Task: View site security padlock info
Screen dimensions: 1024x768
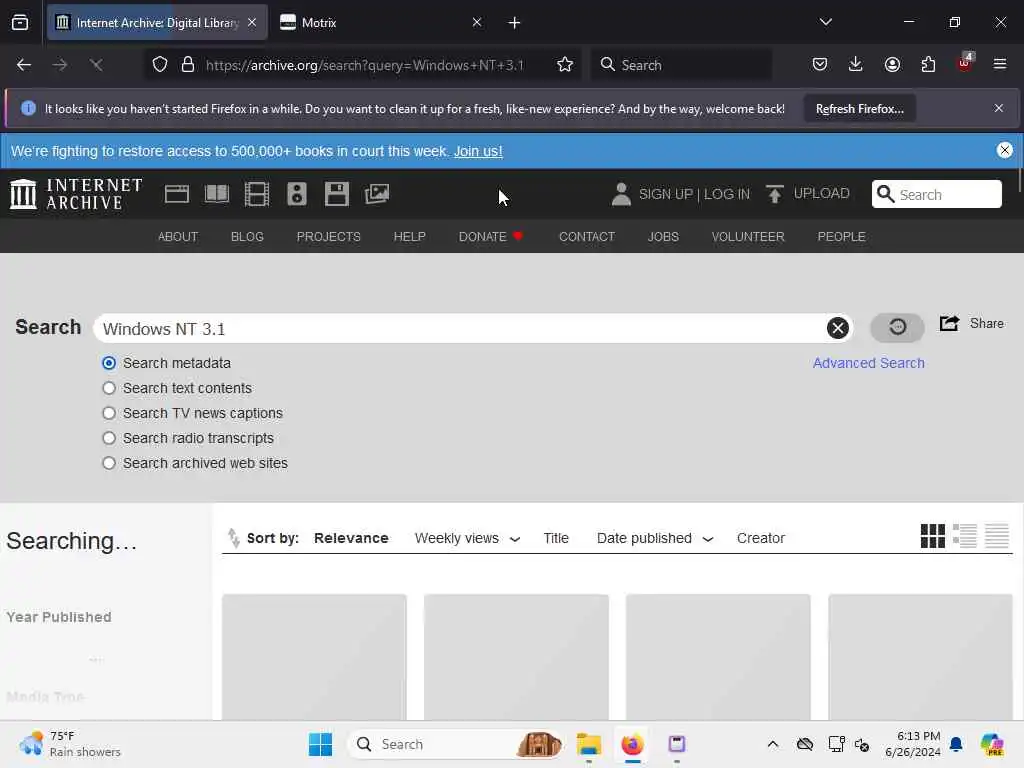Action: click(188, 65)
